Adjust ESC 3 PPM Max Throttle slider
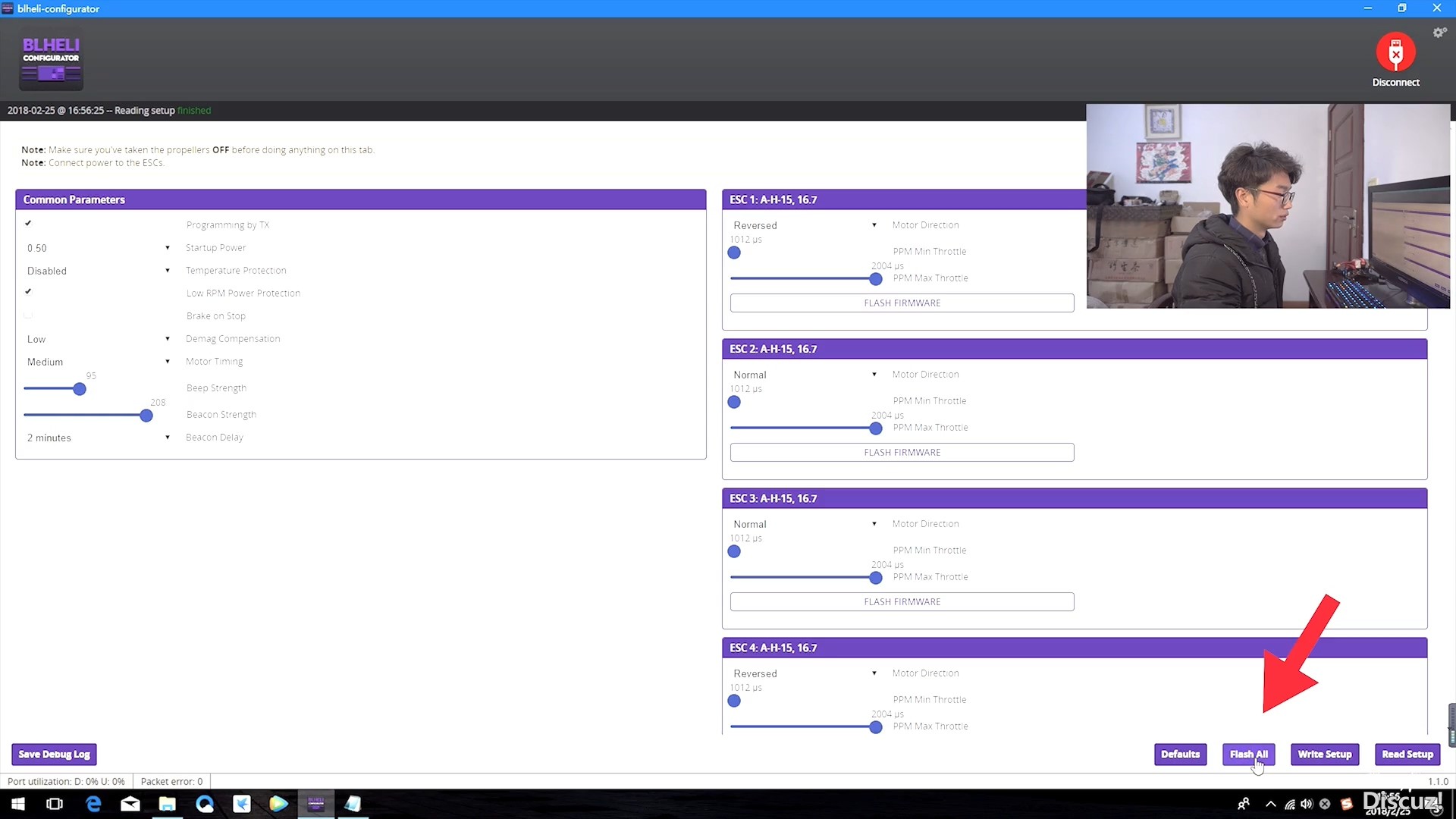Viewport: 1456px width, 819px height. [x=876, y=578]
